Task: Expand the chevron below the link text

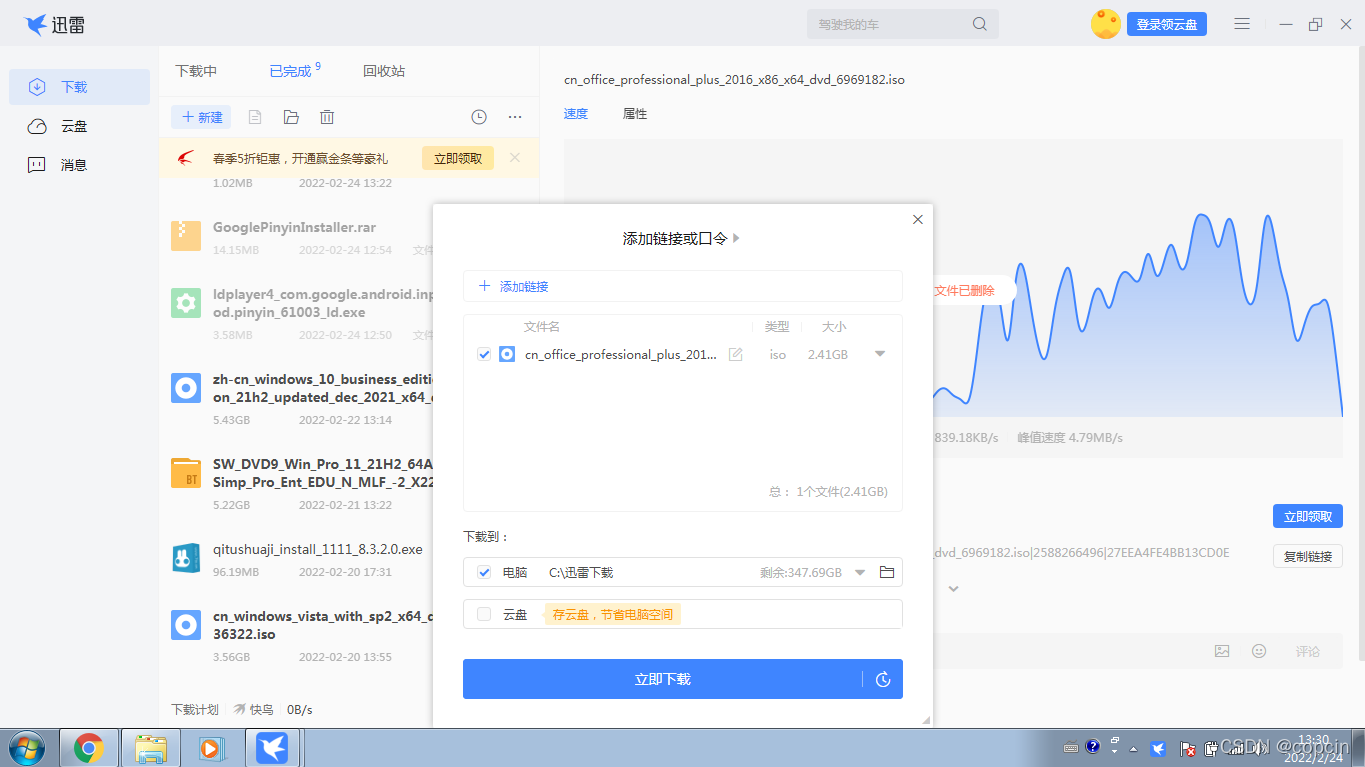Action: (953, 589)
